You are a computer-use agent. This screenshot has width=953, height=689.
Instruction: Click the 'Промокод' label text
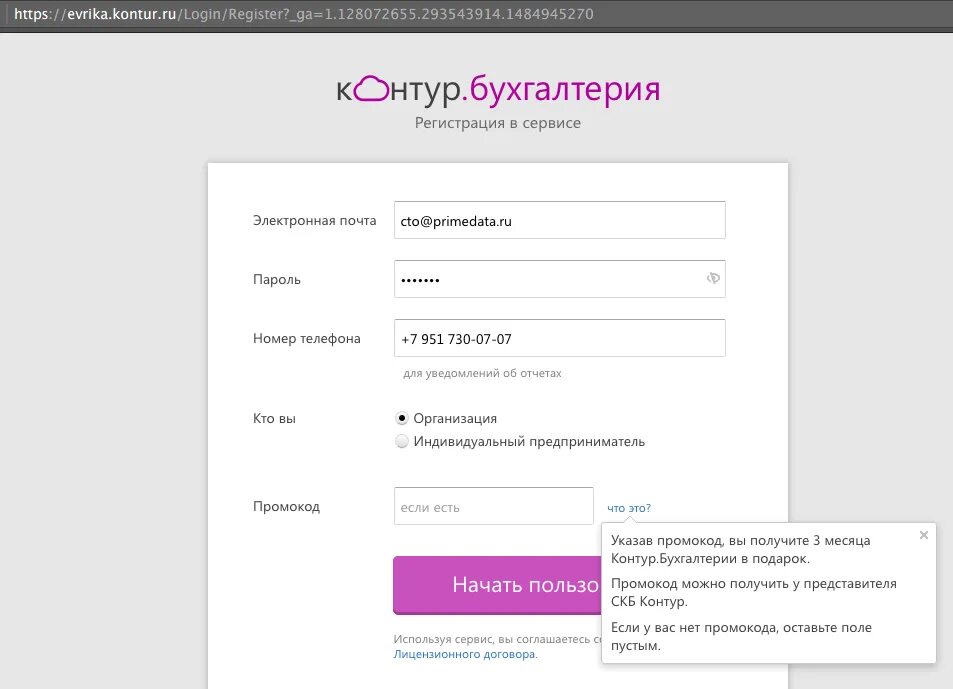(286, 506)
